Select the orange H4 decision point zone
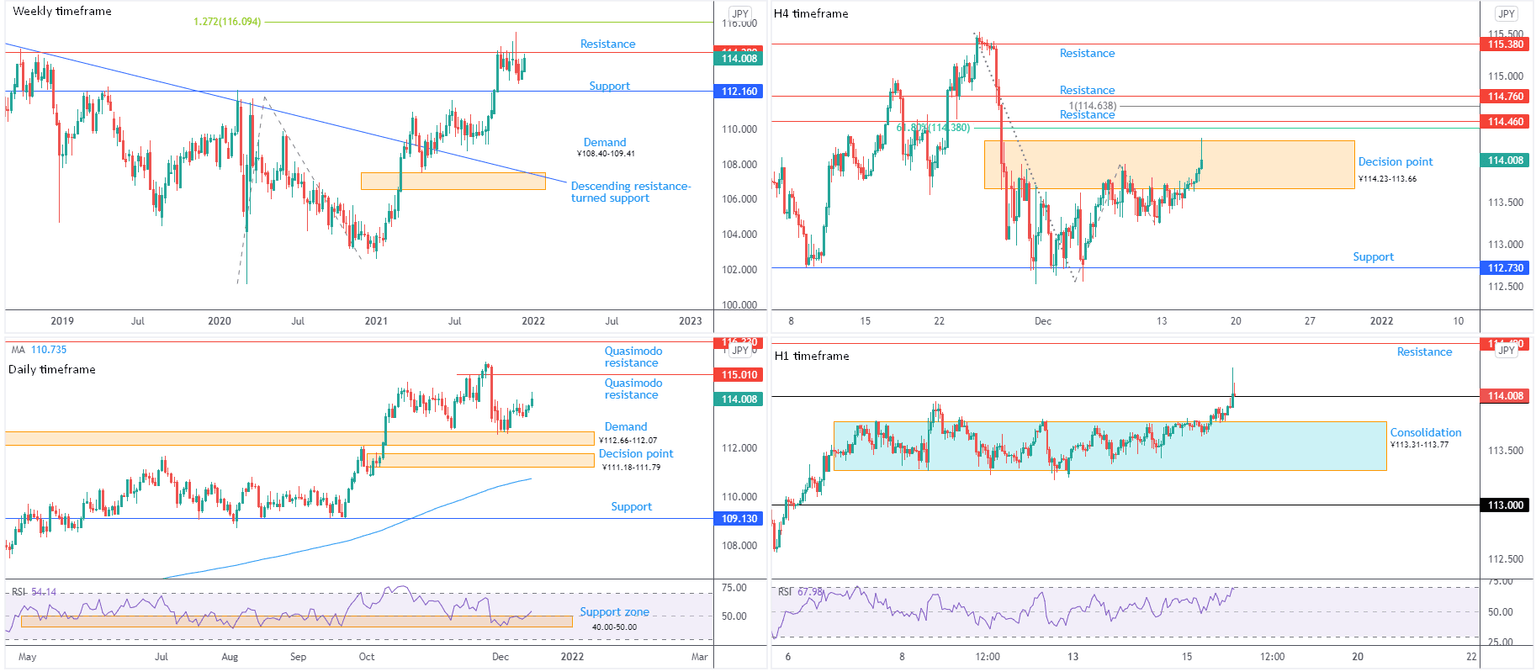 pos(1169,164)
